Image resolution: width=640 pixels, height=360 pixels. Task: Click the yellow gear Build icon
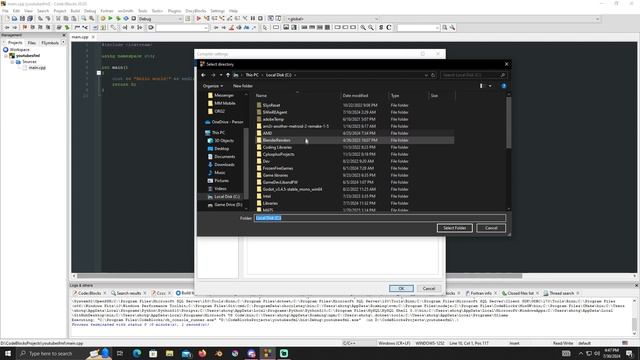click(x=102, y=19)
